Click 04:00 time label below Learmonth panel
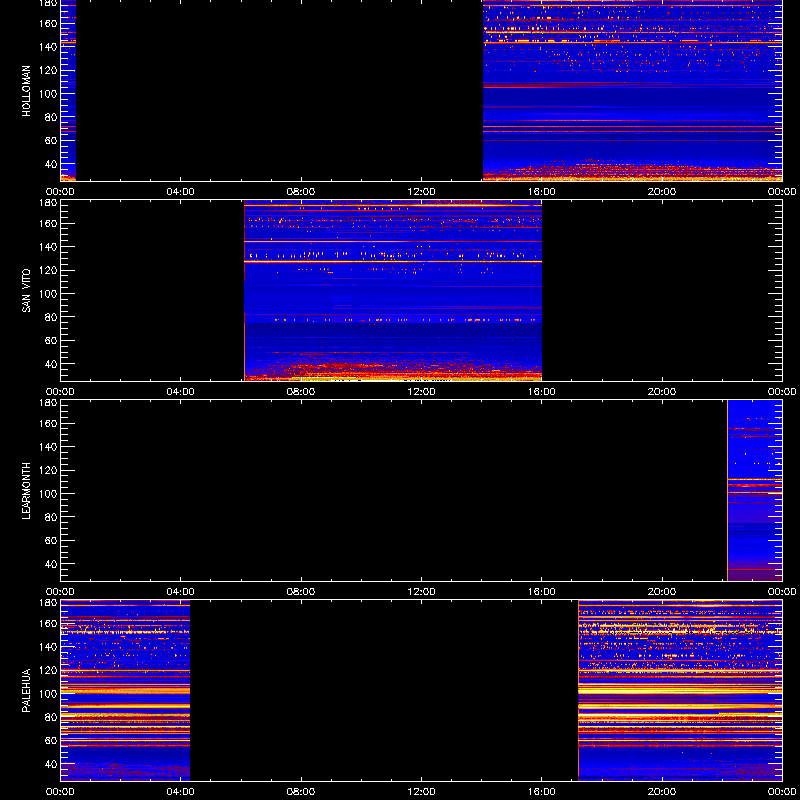This screenshot has height=800, width=800. pyautogui.click(x=181, y=592)
